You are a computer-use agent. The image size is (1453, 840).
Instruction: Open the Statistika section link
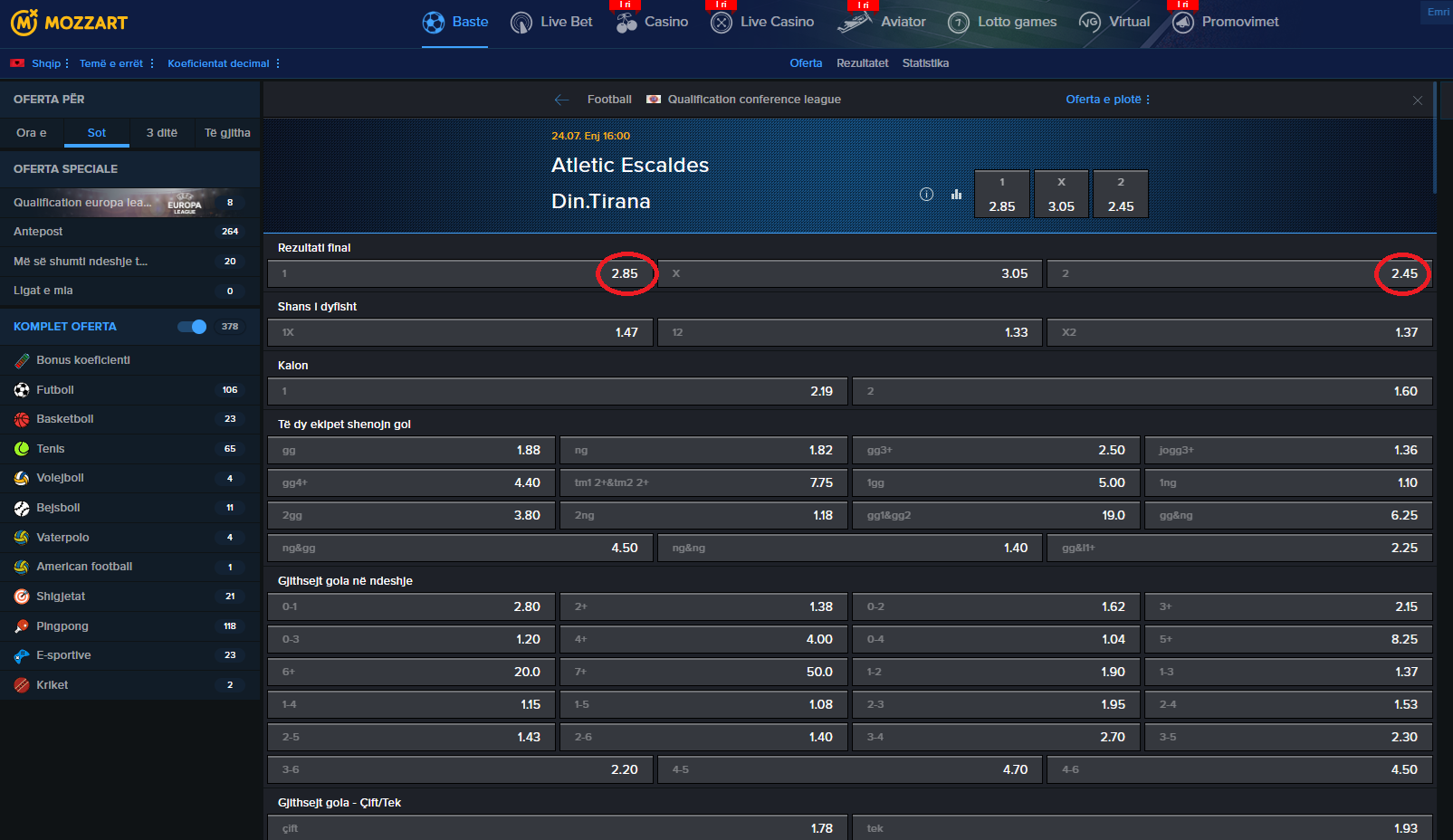click(925, 63)
